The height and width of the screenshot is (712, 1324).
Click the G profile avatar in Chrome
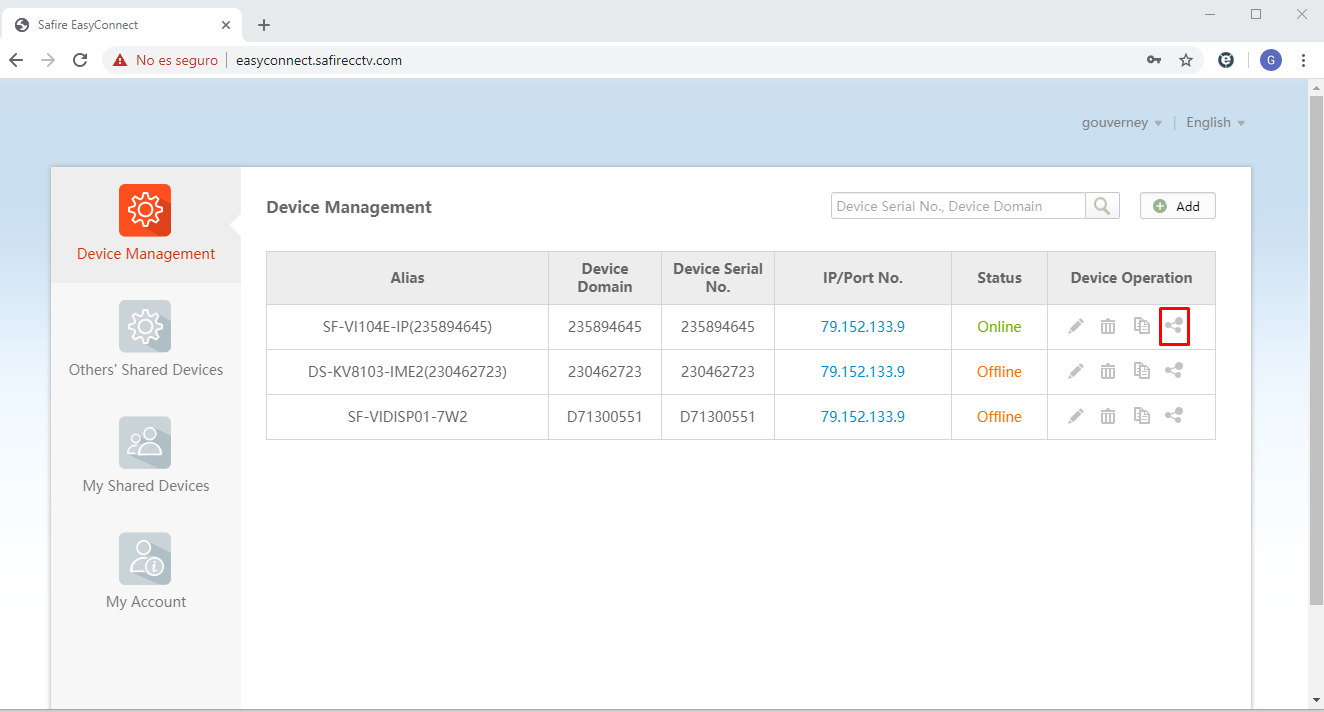coord(1270,60)
